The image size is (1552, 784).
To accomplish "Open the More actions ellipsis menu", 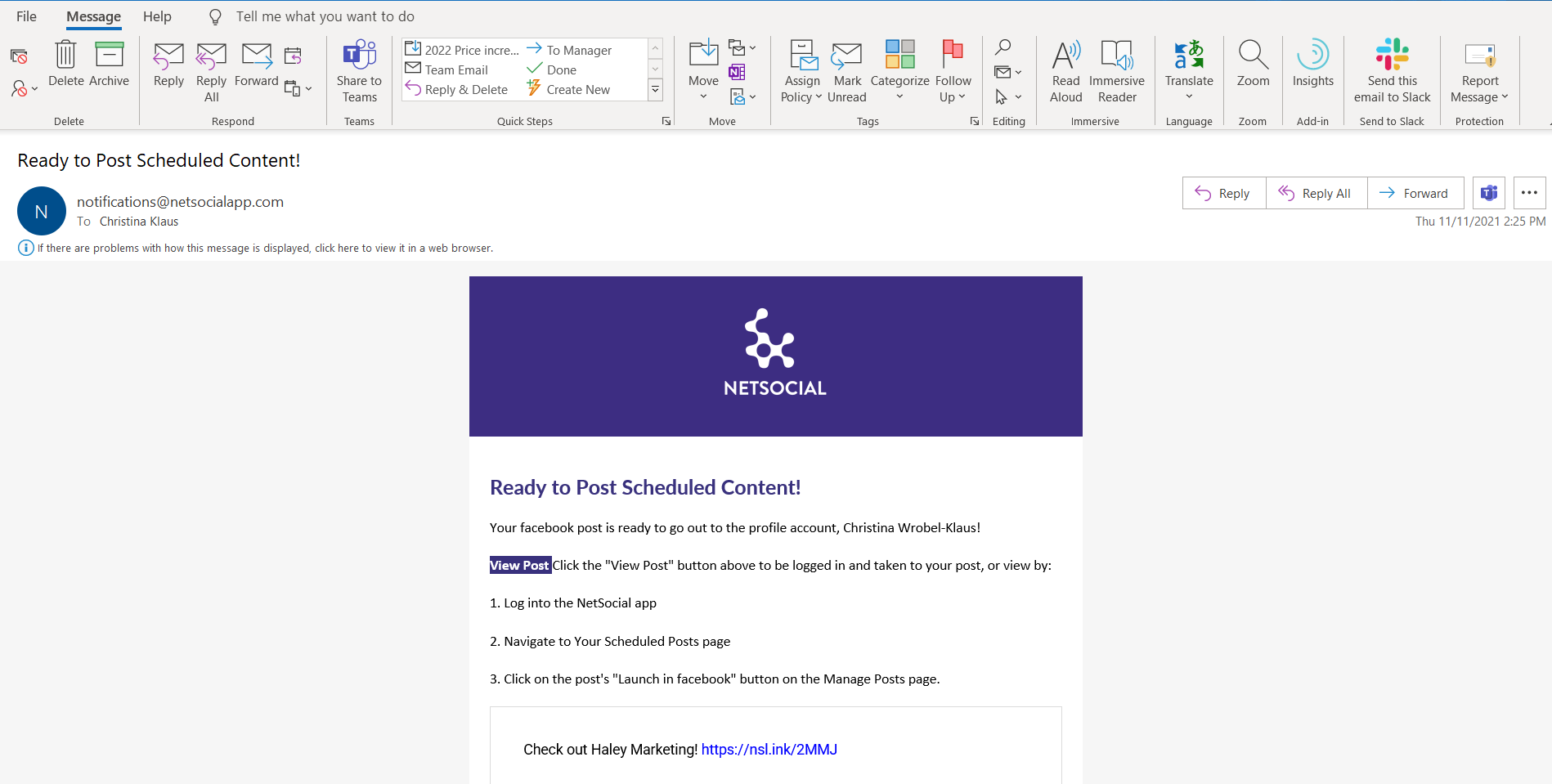I will pyautogui.click(x=1529, y=193).
